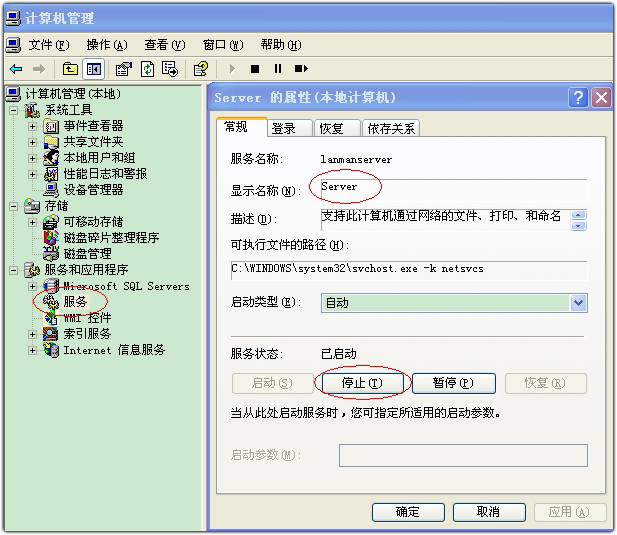Click the 暂停(P) button

(453, 383)
